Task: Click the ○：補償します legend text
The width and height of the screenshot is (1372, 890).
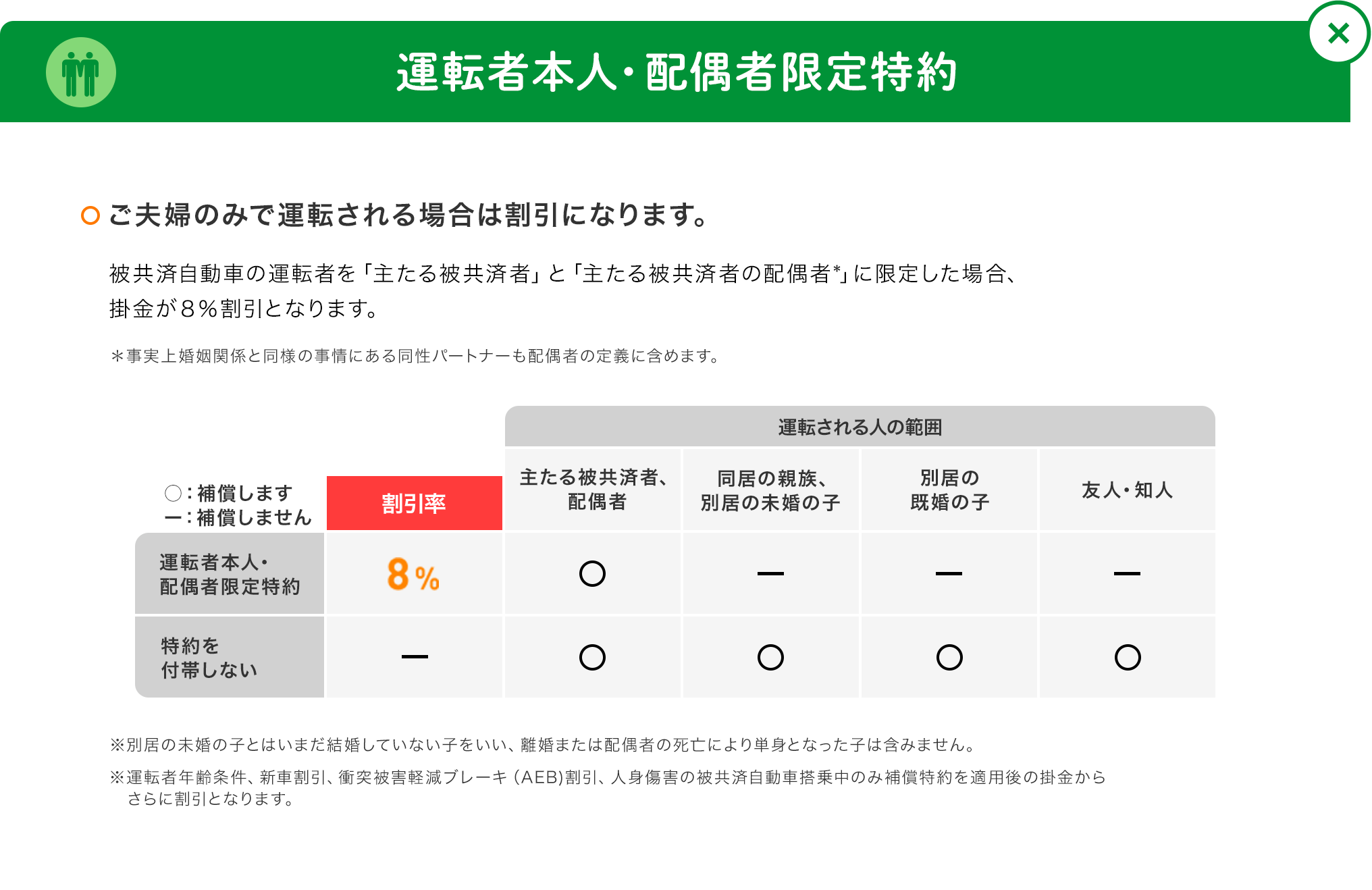Action: [x=230, y=493]
